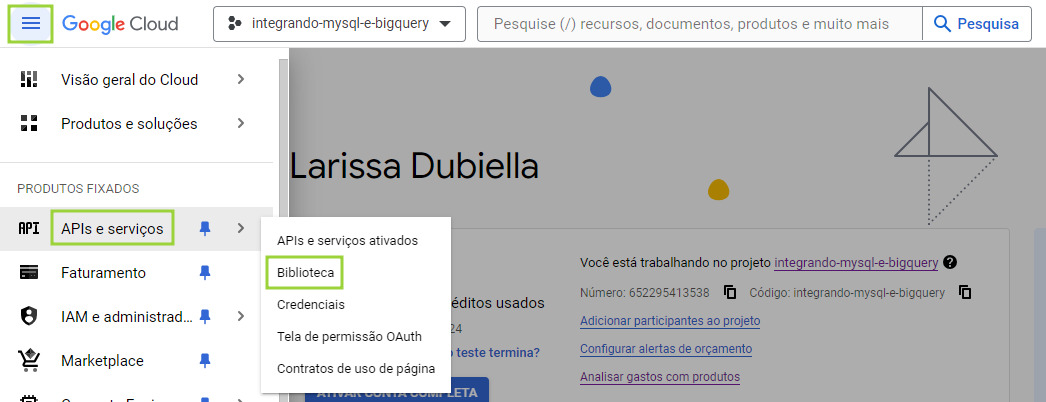Click the Pesquisa search button

(x=977, y=24)
